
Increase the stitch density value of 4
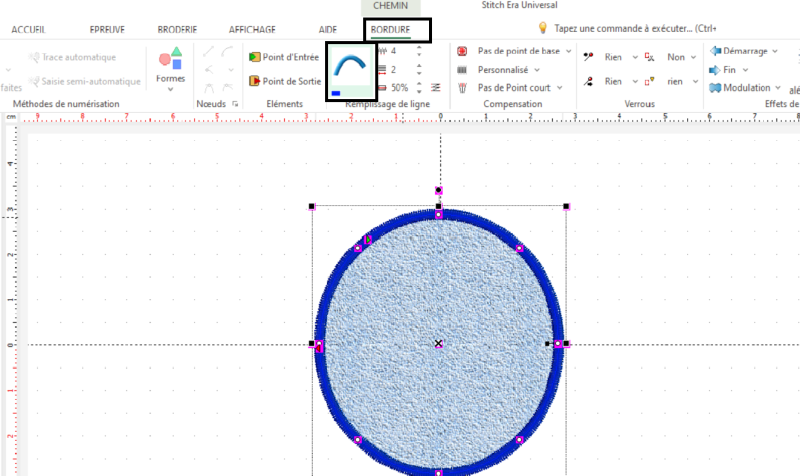tap(418, 46)
